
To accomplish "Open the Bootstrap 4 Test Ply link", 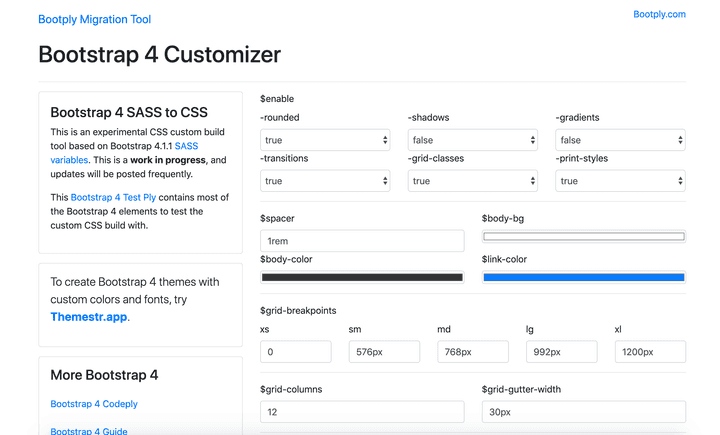I will [x=113, y=198].
